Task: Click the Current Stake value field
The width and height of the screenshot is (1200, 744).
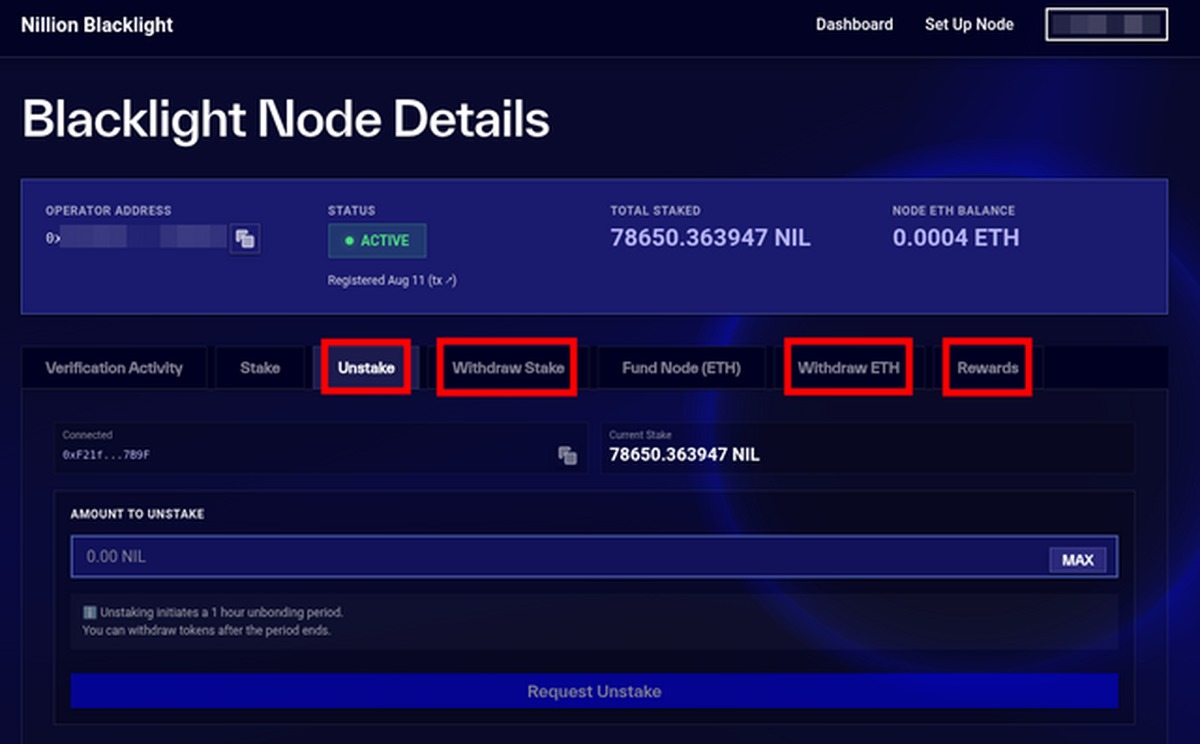Action: tap(867, 447)
